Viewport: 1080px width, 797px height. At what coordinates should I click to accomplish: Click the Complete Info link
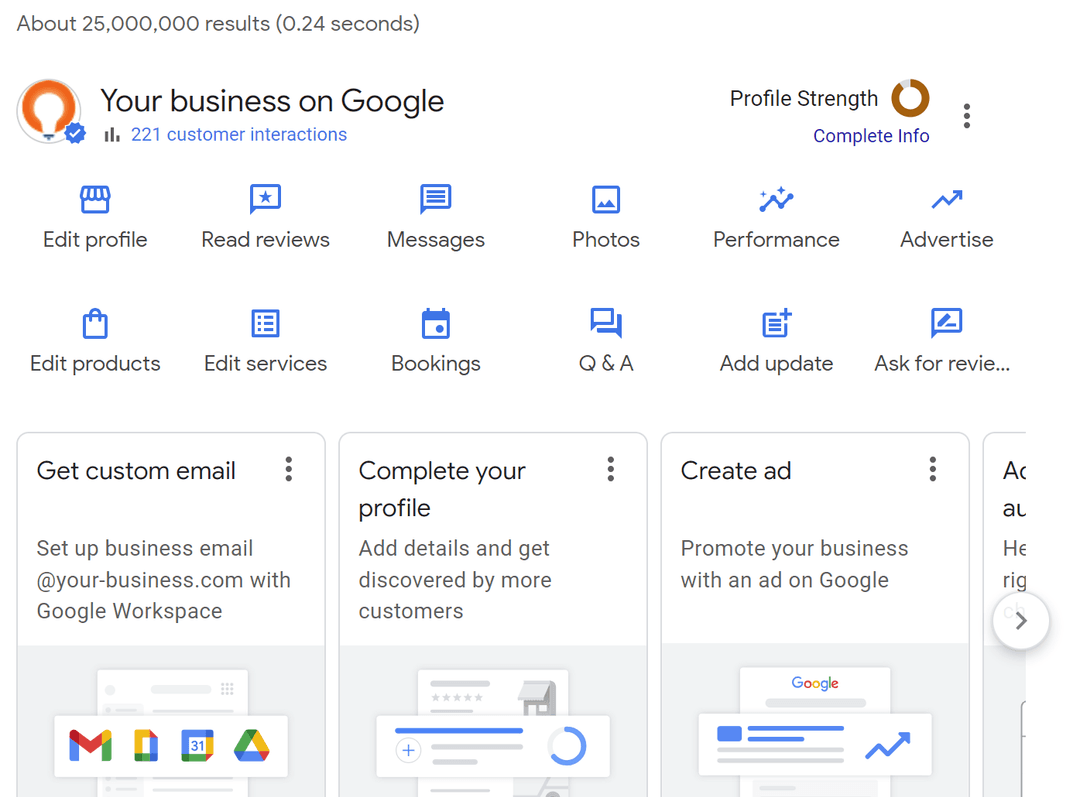tap(871, 136)
